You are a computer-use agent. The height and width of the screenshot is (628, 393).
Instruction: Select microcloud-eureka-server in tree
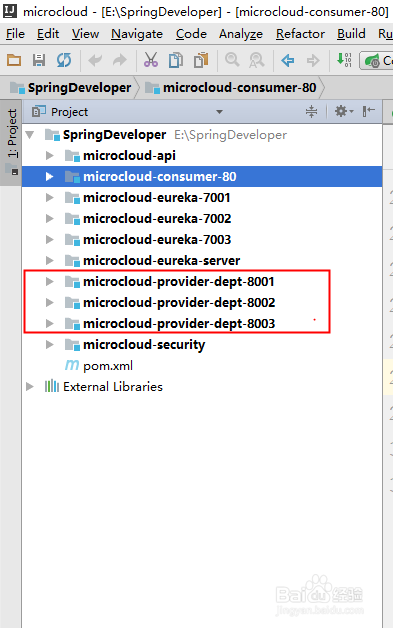coord(202,260)
